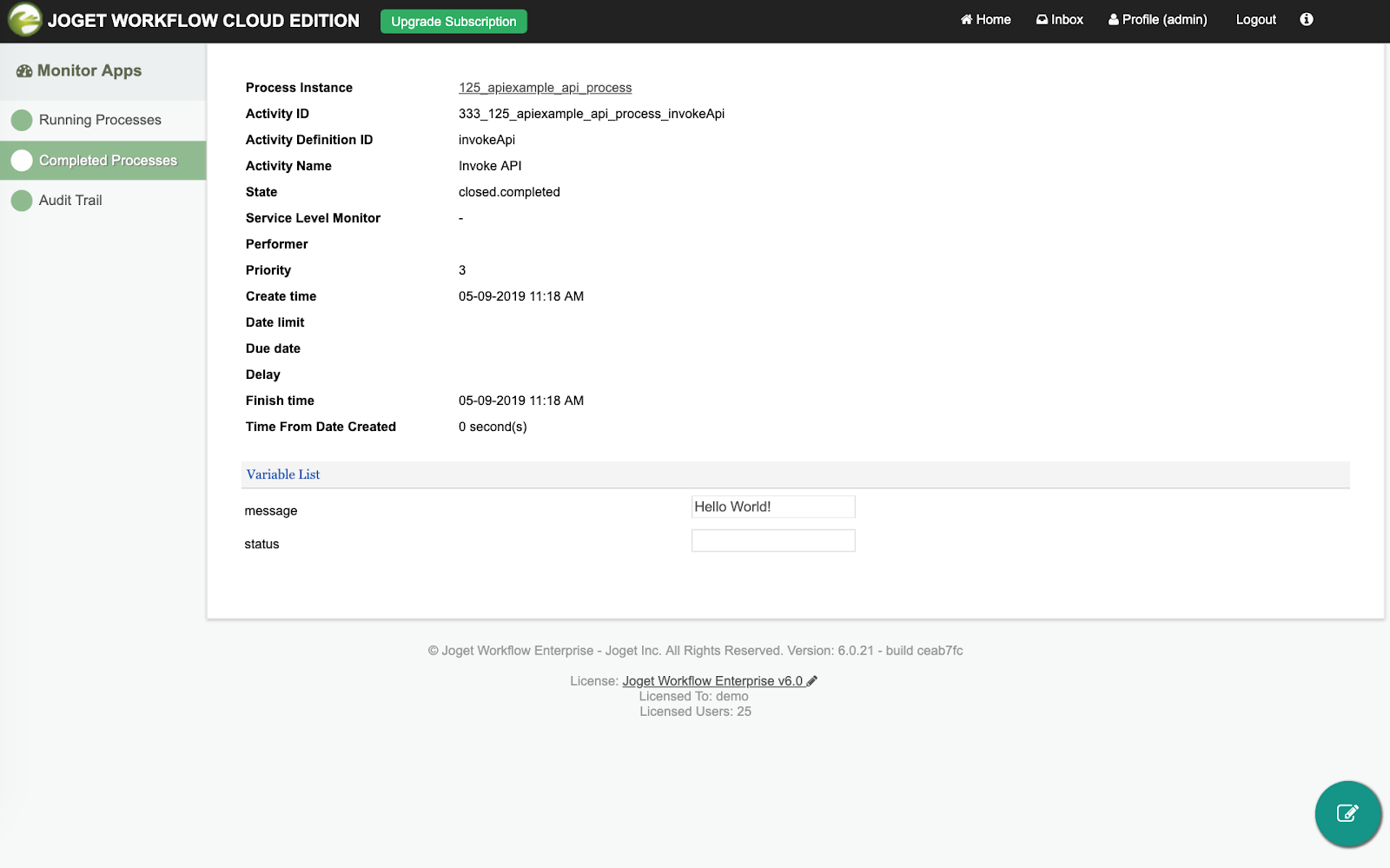The width and height of the screenshot is (1390, 868).
Task: Click the empty status input field
Action: [773, 540]
